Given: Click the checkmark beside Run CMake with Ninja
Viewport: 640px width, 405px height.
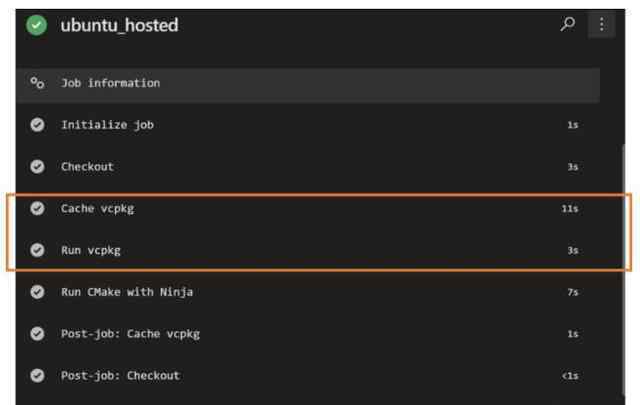Looking at the screenshot, I should tap(37, 292).
